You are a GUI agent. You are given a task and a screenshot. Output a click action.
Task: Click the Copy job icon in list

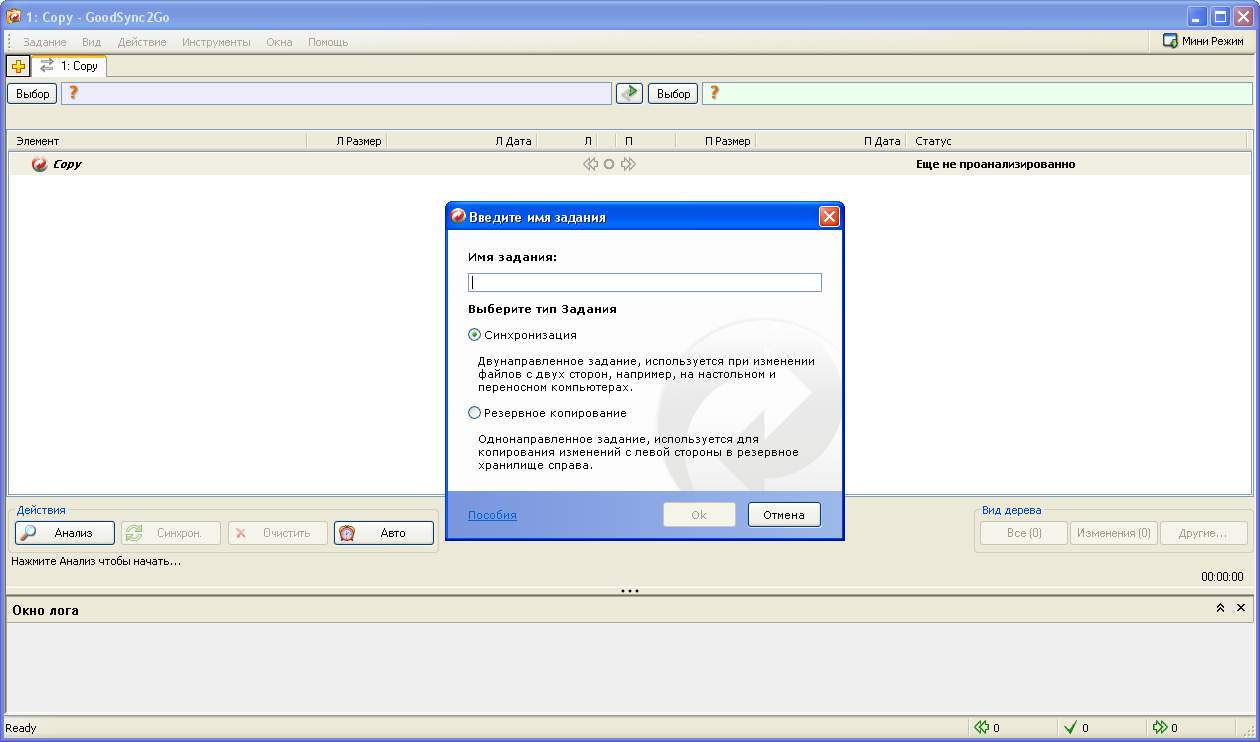pyautogui.click(x=39, y=164)
